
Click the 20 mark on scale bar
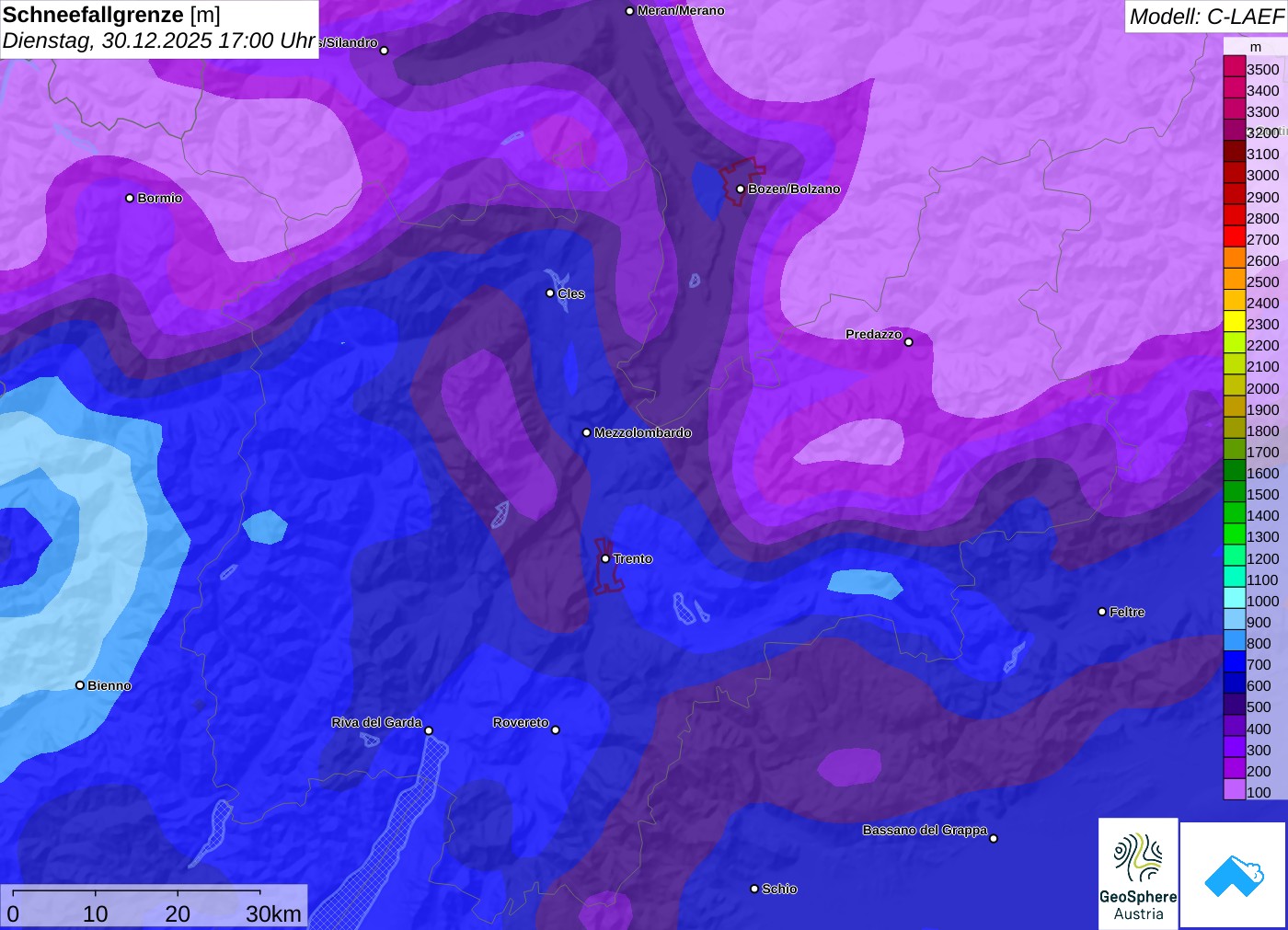click(178, 913)
